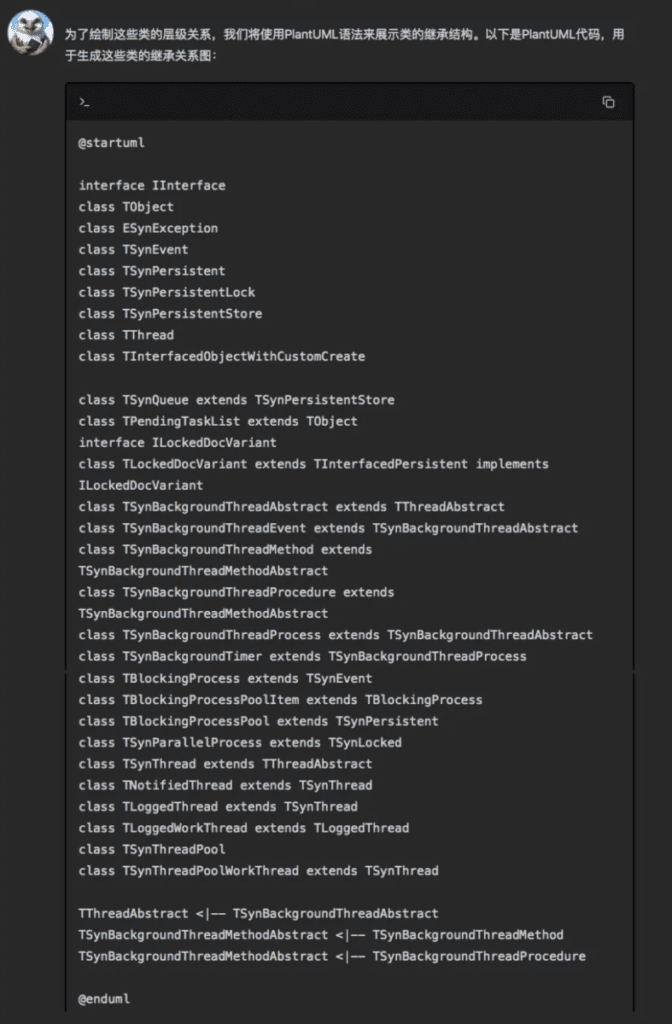Click the 'class TBlockingProcessPoolItem' line
Viewport: 672px width, 1024px height.
280,699
